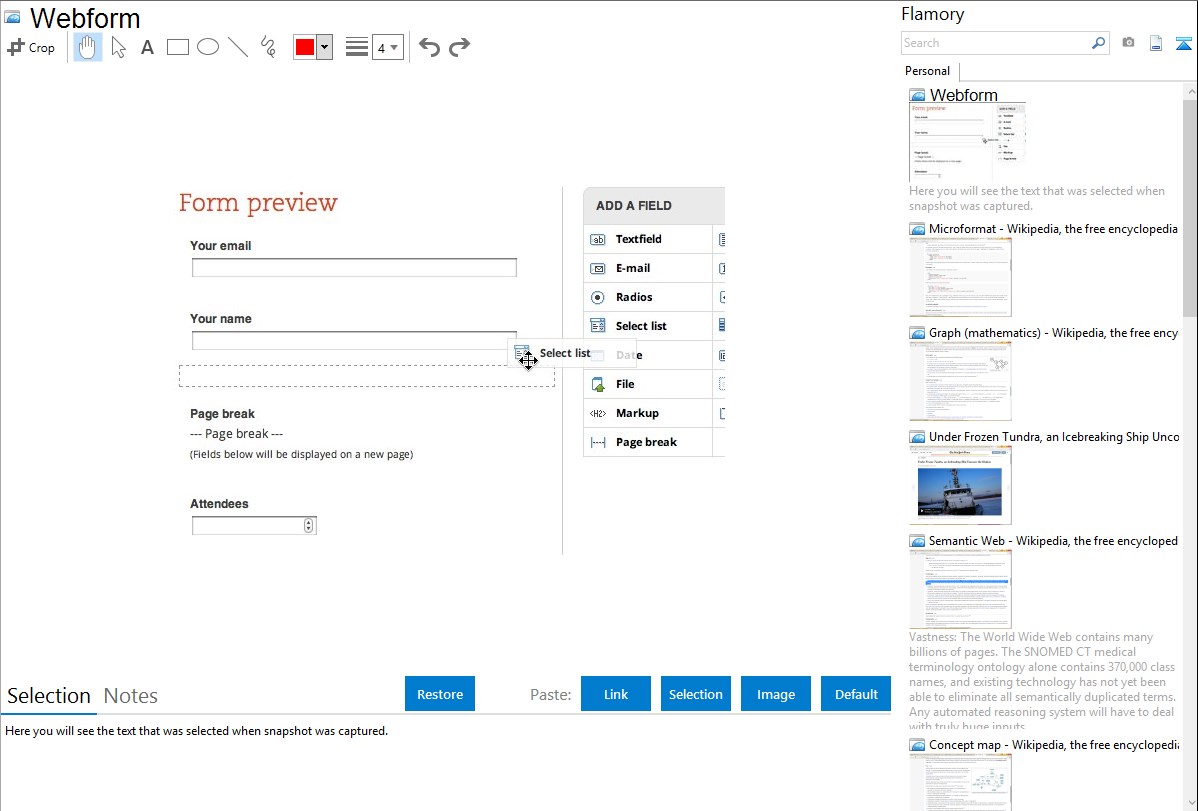This screenshot has height=811, width=1198.
Task: Choose the text annotation tool
Action: [x=147, y=47]
